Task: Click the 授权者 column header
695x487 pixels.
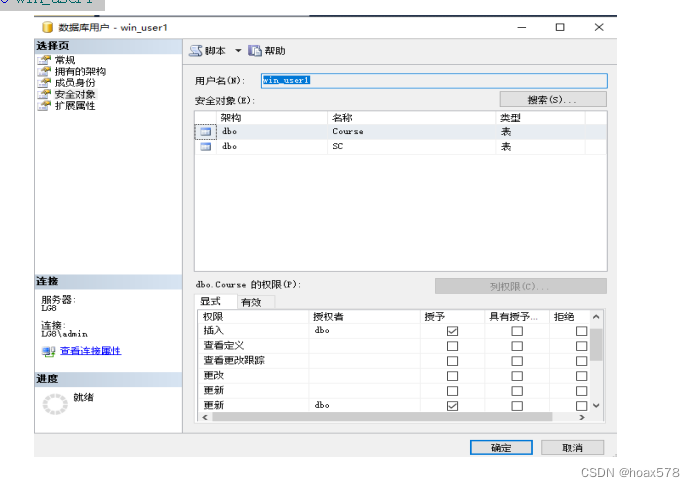Action: pyautogui.click(x=364, y=316)
